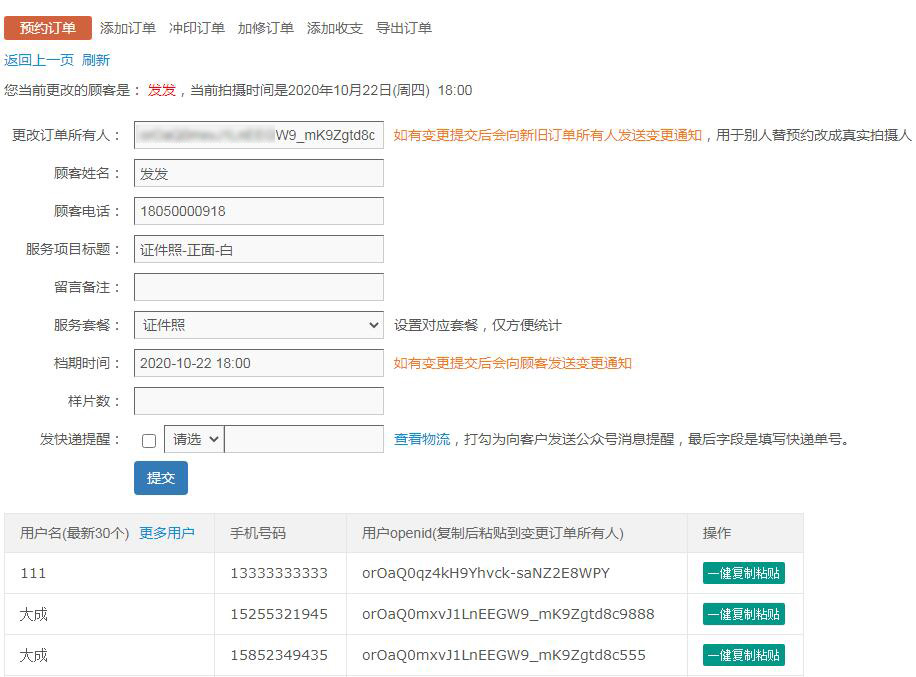916x677 pixels.
Task: Open the 请选 courier dropdown
Action: click(194, 439)
